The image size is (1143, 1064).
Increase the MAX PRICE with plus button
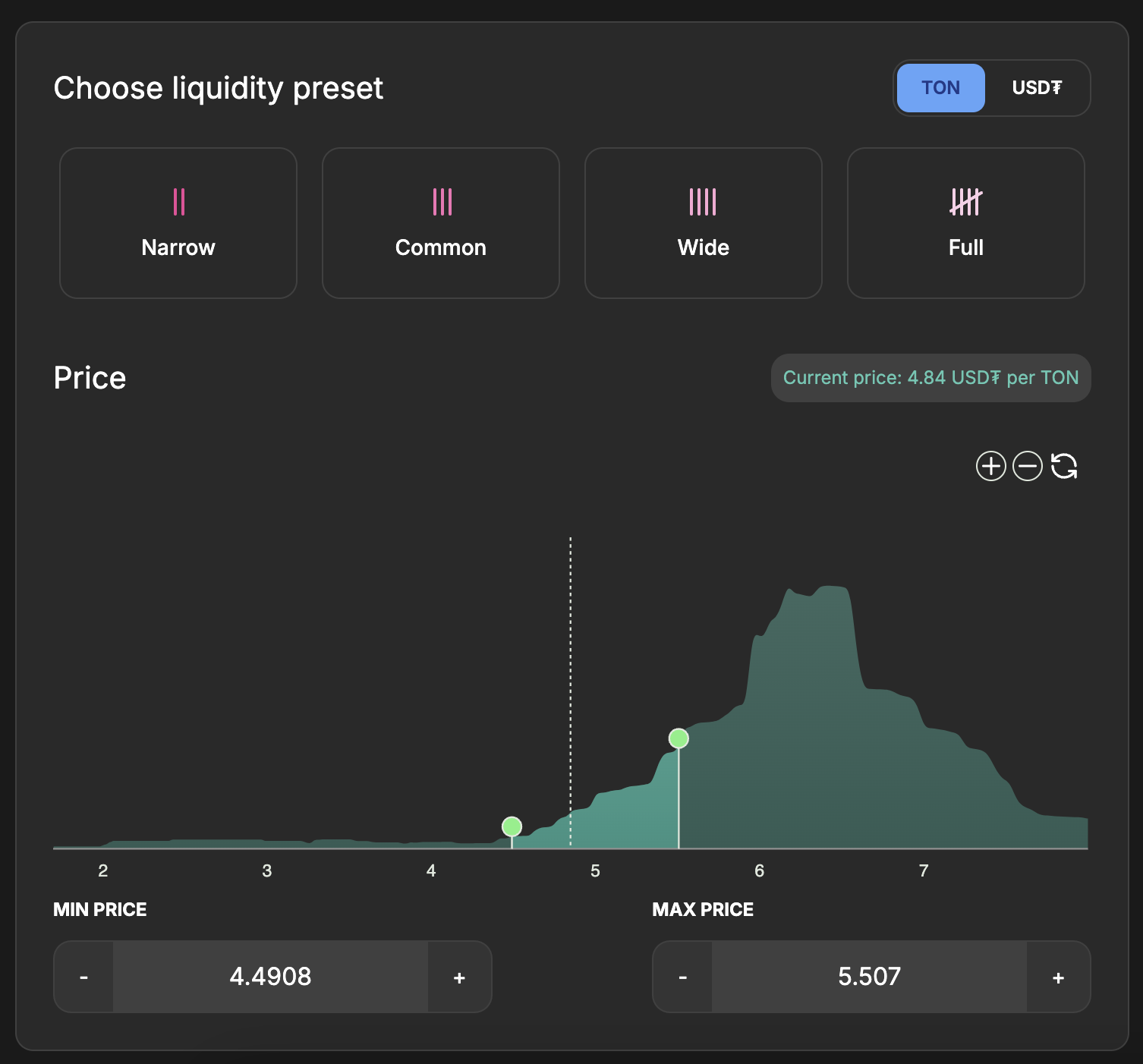coord(1058,977)
